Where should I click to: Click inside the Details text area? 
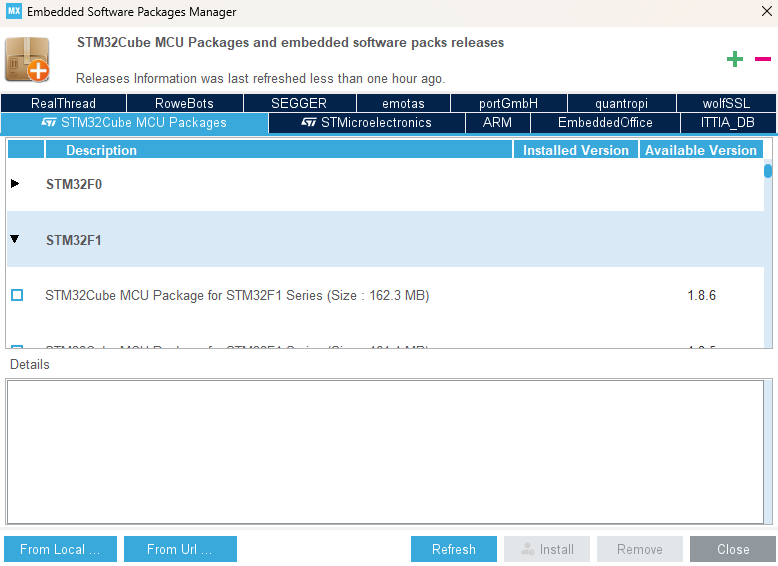(385, 451)
